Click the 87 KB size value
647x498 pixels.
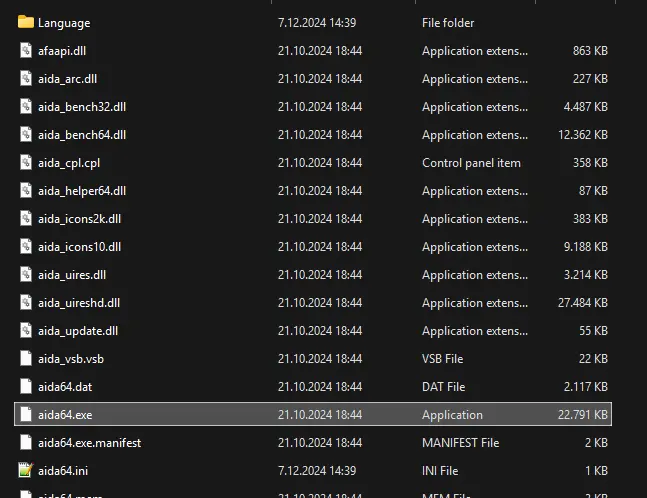click(x=593, y=191)
